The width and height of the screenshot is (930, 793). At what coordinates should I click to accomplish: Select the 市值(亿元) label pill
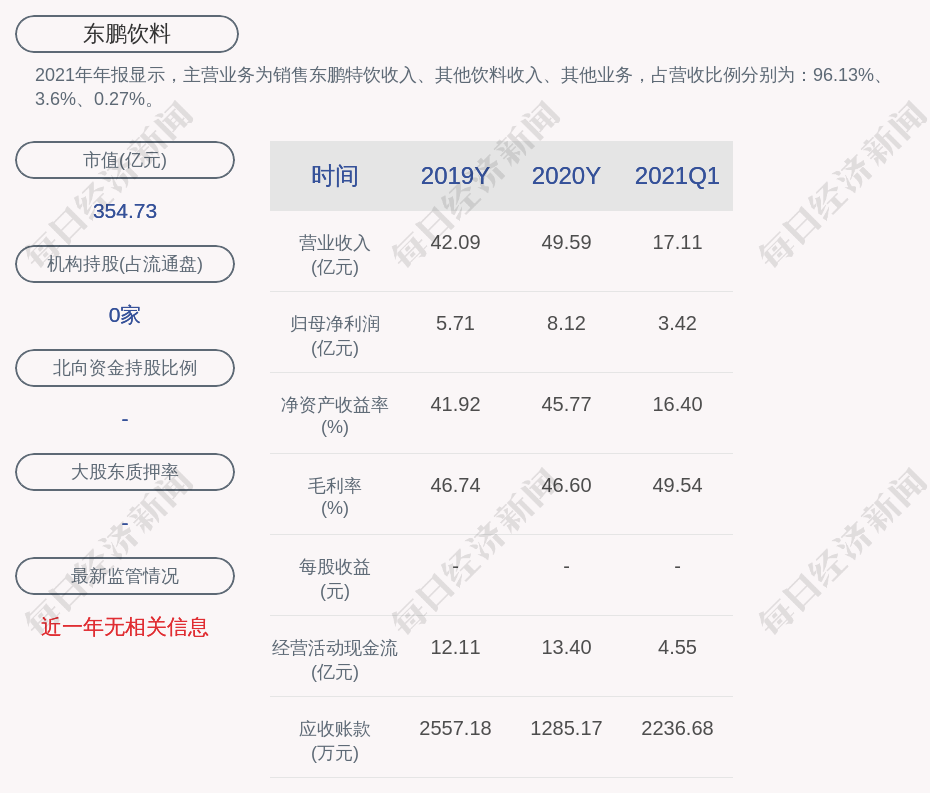click(x=125, y=160)
